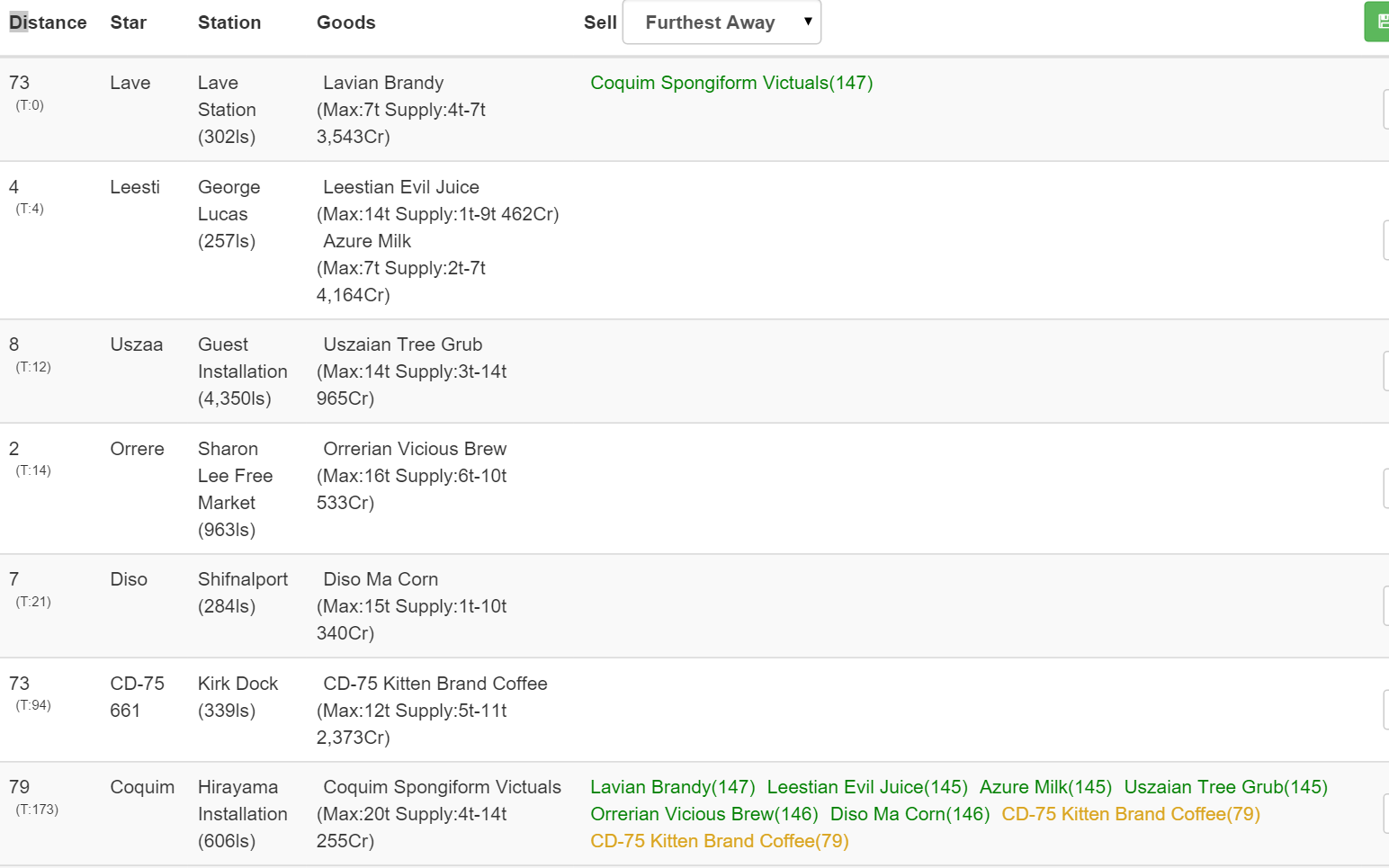Click the Kirk Dock station cell
Viewport: 1389px width, 868px height.
click(x=237, y=697)
